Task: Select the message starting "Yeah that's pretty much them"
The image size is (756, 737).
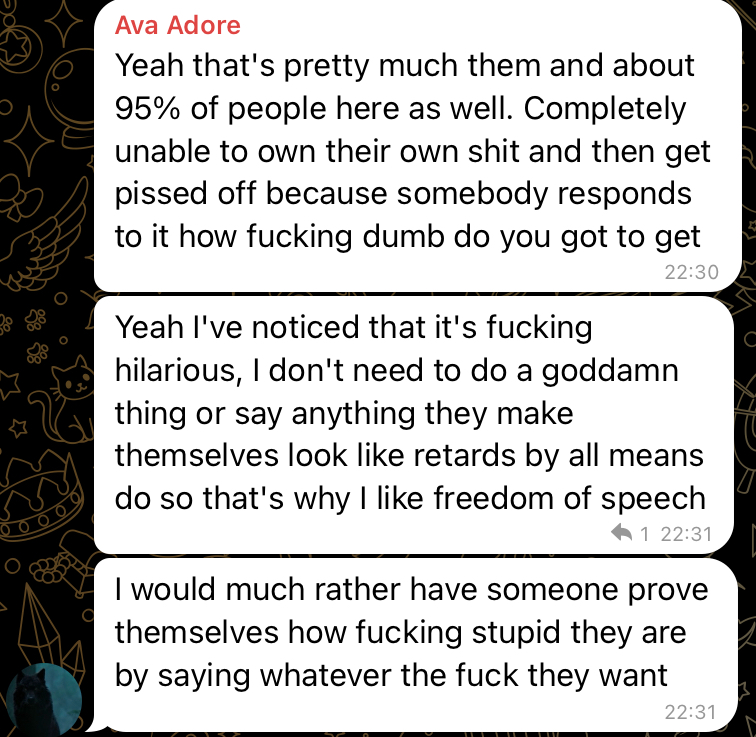Action: point(418,146)
